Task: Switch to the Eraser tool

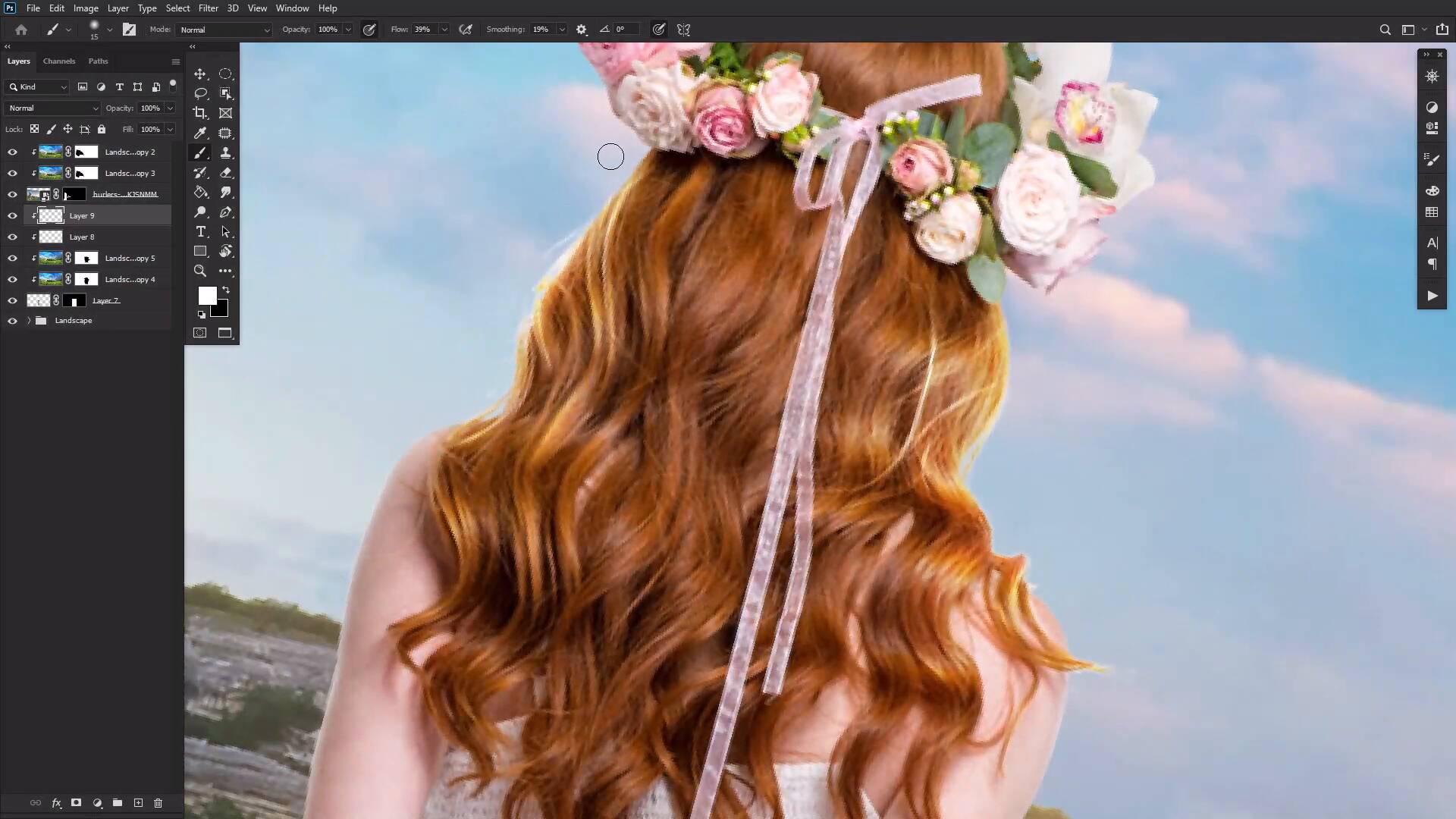Action: tap(226, 172)
